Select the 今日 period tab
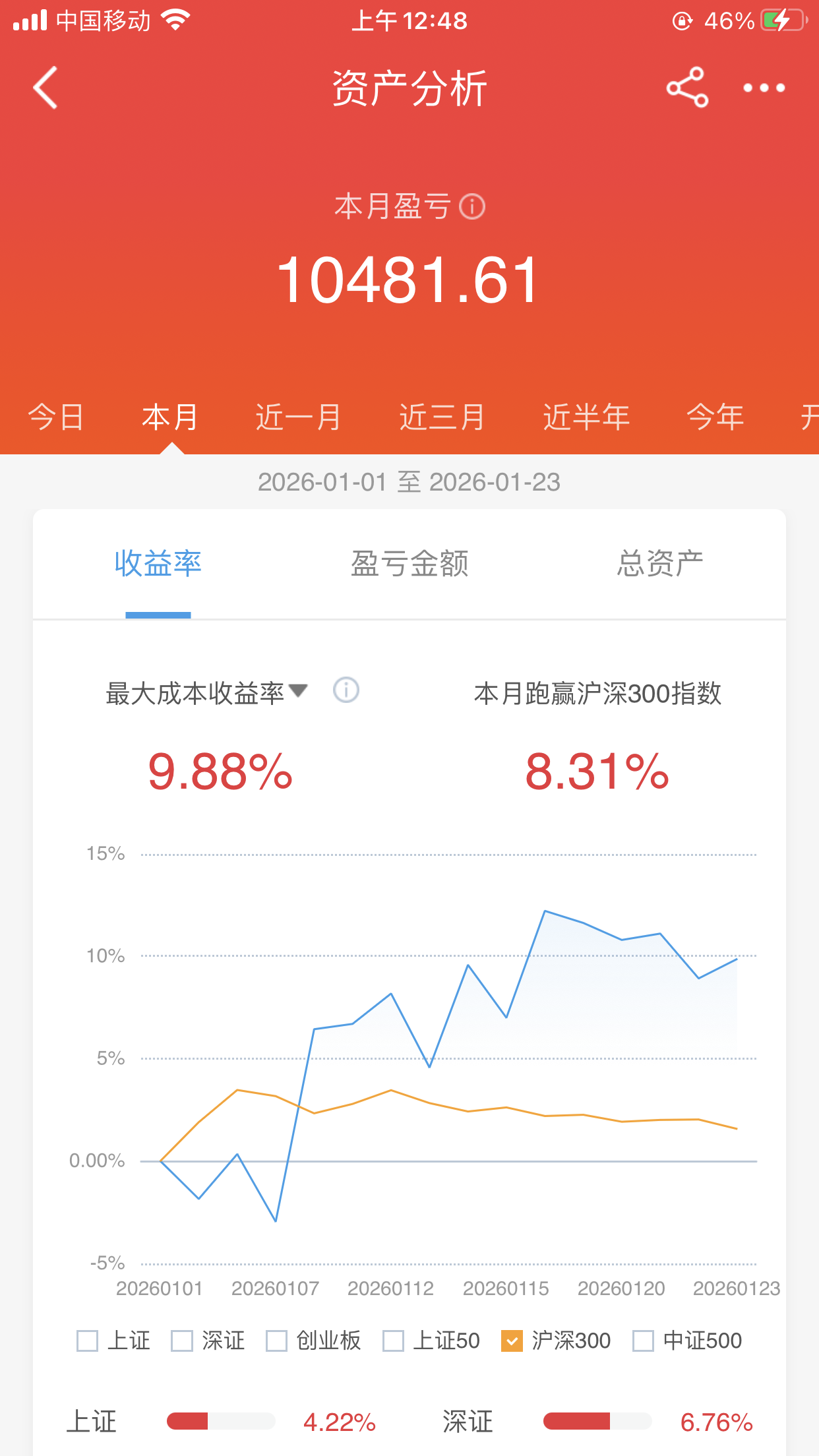 pos(55,417)
